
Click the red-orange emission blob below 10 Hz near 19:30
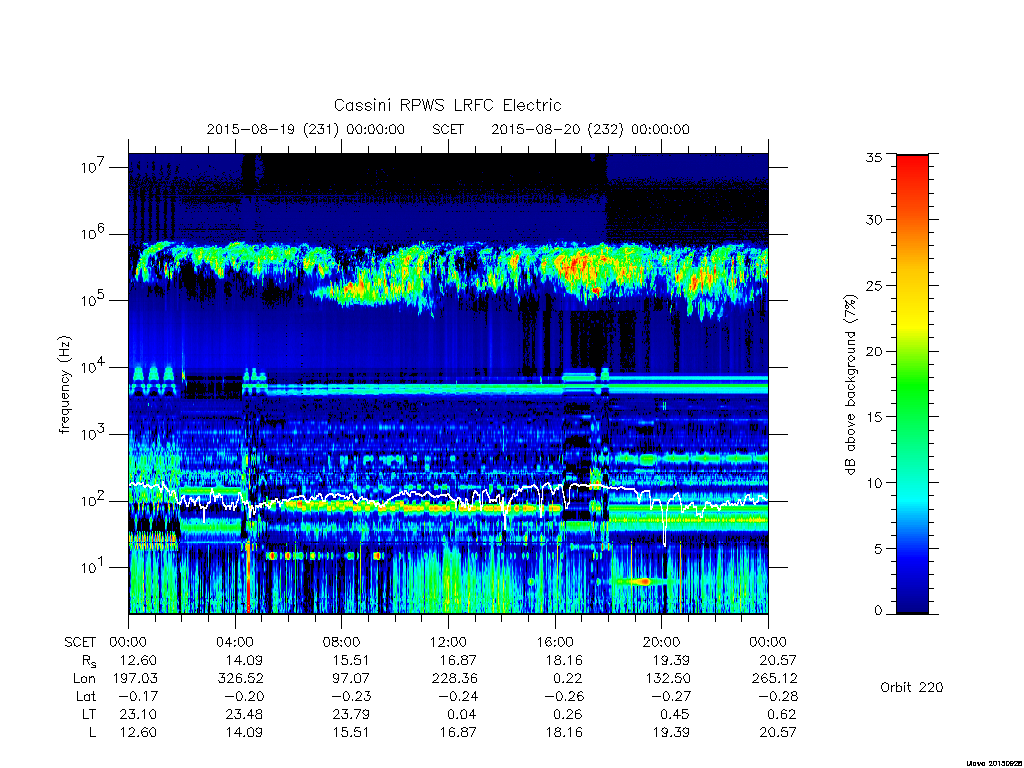(x=643, y=581)
